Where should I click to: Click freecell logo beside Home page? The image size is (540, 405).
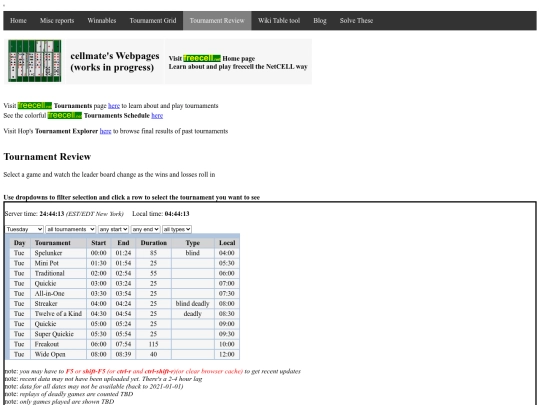click(x=202, y=58)
